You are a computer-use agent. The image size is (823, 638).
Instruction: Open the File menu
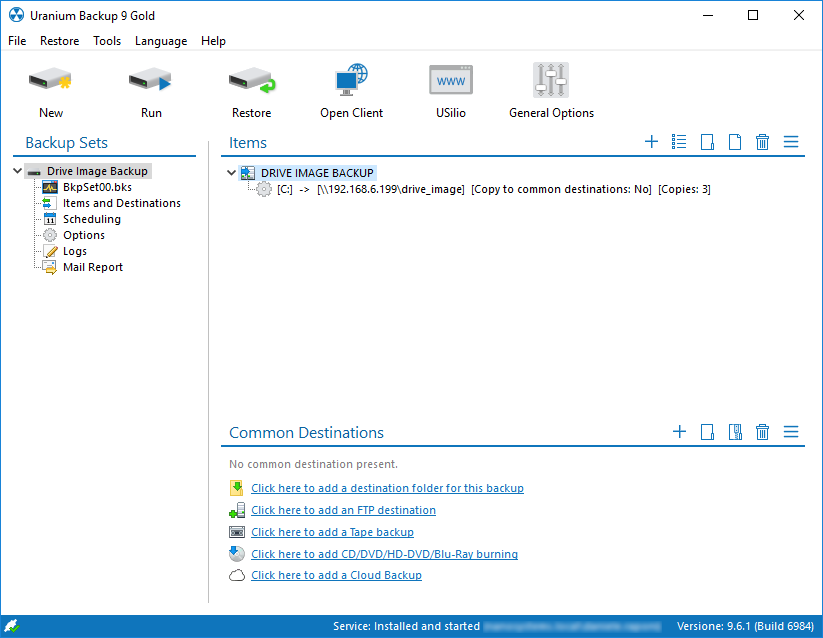pyautogui.click(x=17, y=41)
